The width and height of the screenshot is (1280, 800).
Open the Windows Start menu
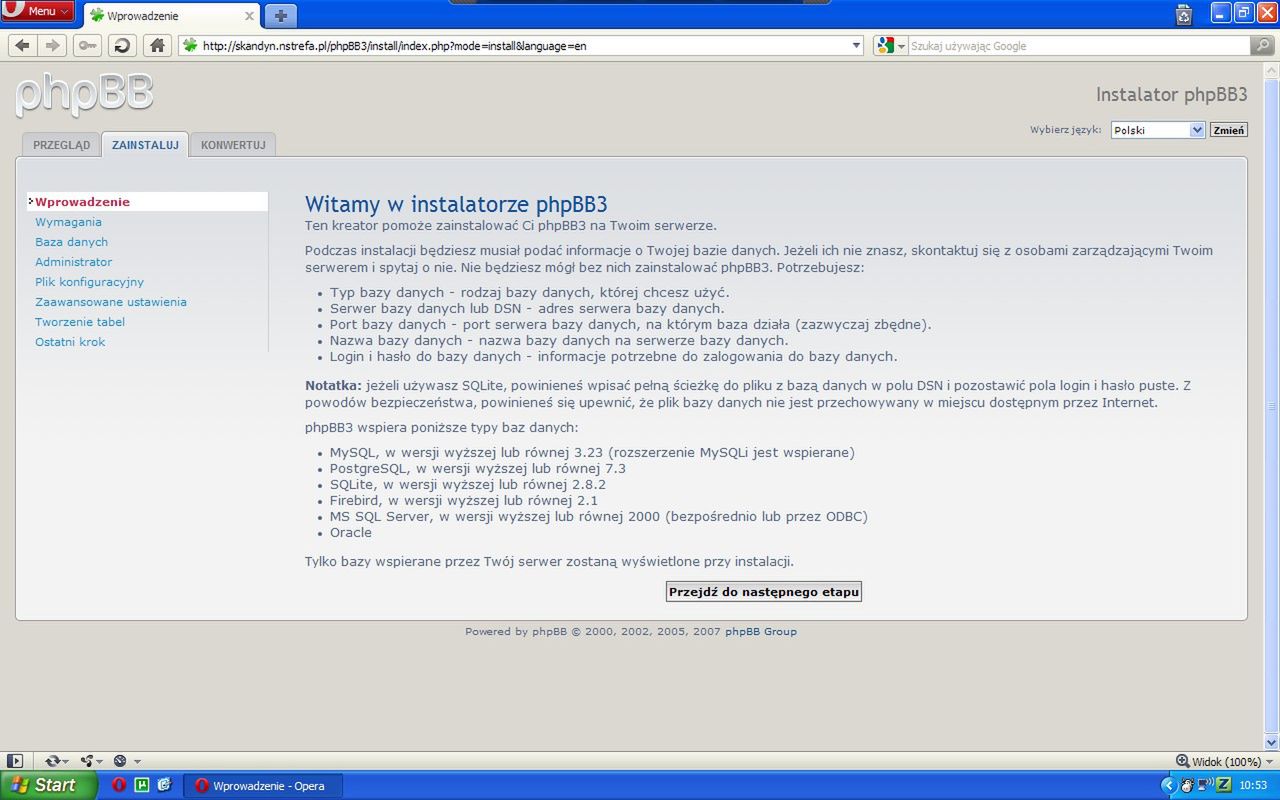(x=49, y=785)
